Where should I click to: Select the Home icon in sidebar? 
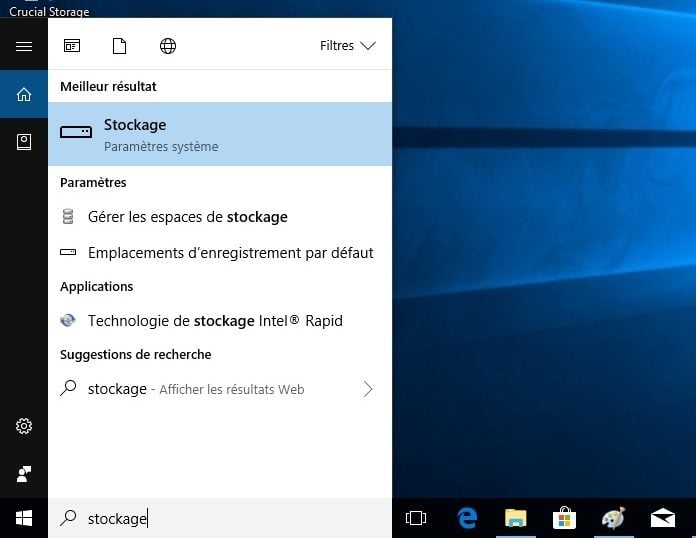tap(24, 94)
